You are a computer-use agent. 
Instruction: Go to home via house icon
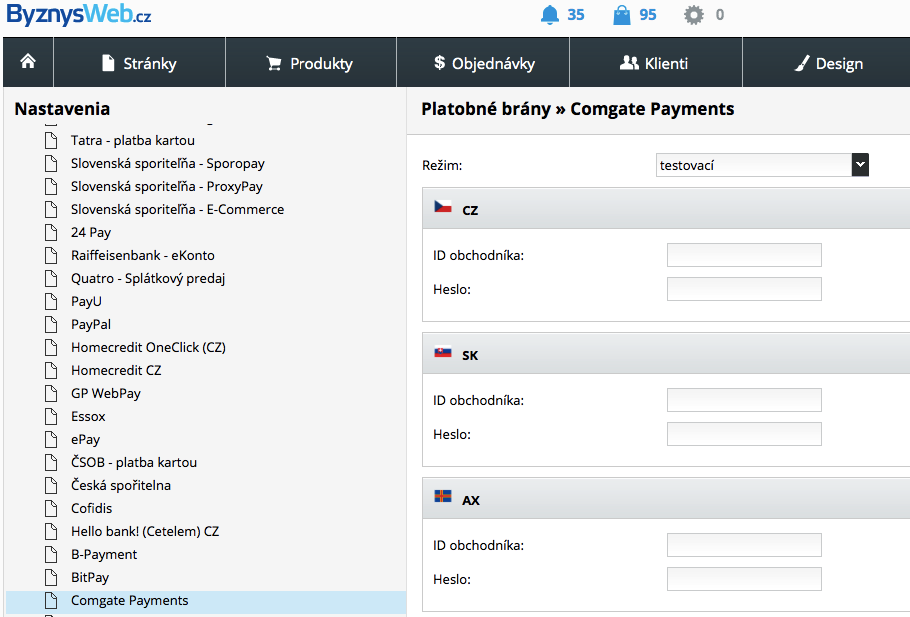click(x=28, y=62)
